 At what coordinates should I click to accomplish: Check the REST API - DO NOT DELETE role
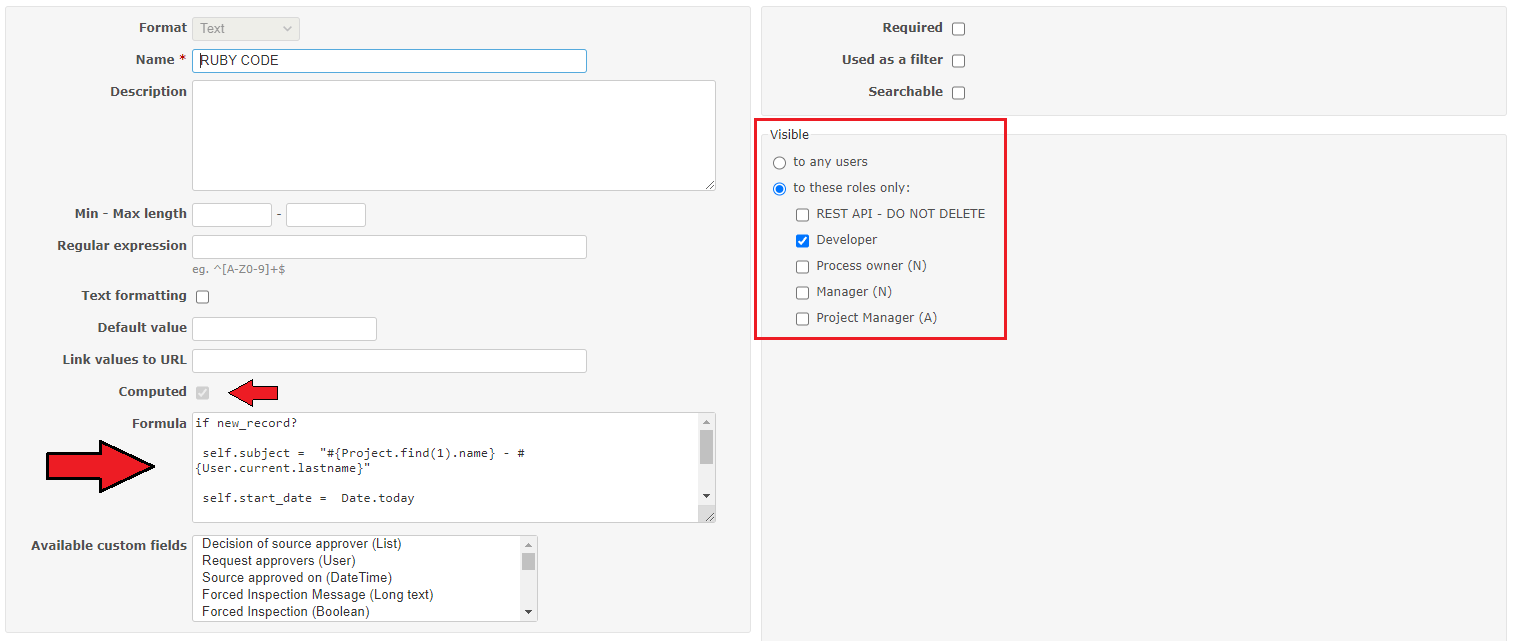(802, 214)
